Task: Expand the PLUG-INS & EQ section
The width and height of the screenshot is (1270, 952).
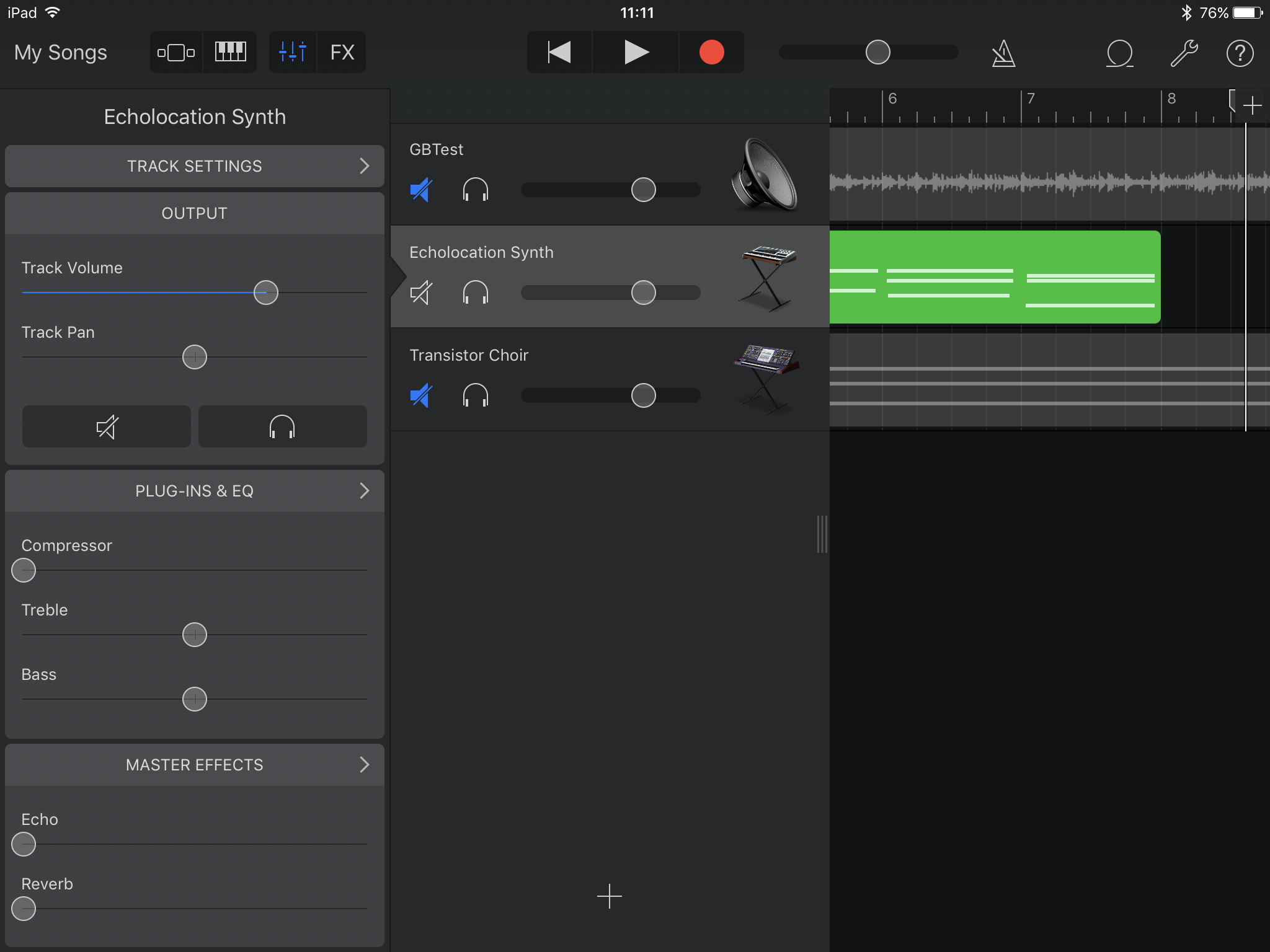Action: tap(366, 490)
